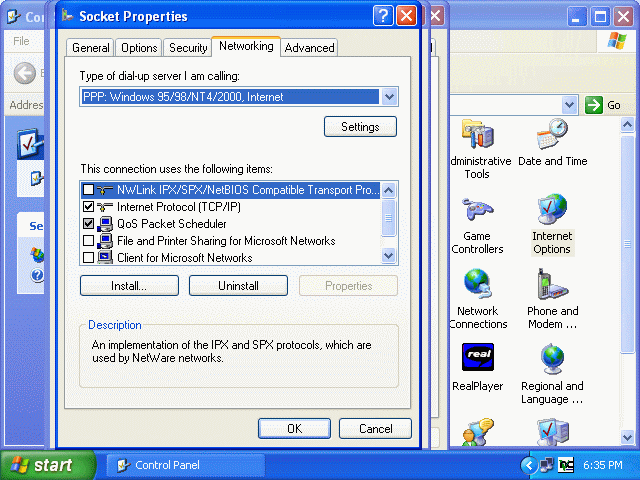Switch to the Advanced tab
Screen dimensions: 640x480
coord(309,48)
